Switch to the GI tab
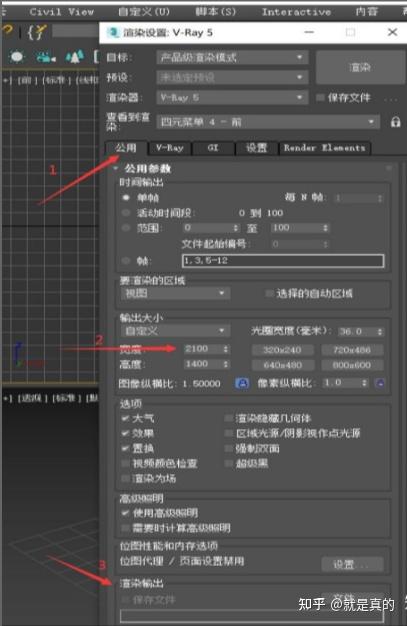The width and height of the screenshot is (407, 626). click(x=213, y=148)
